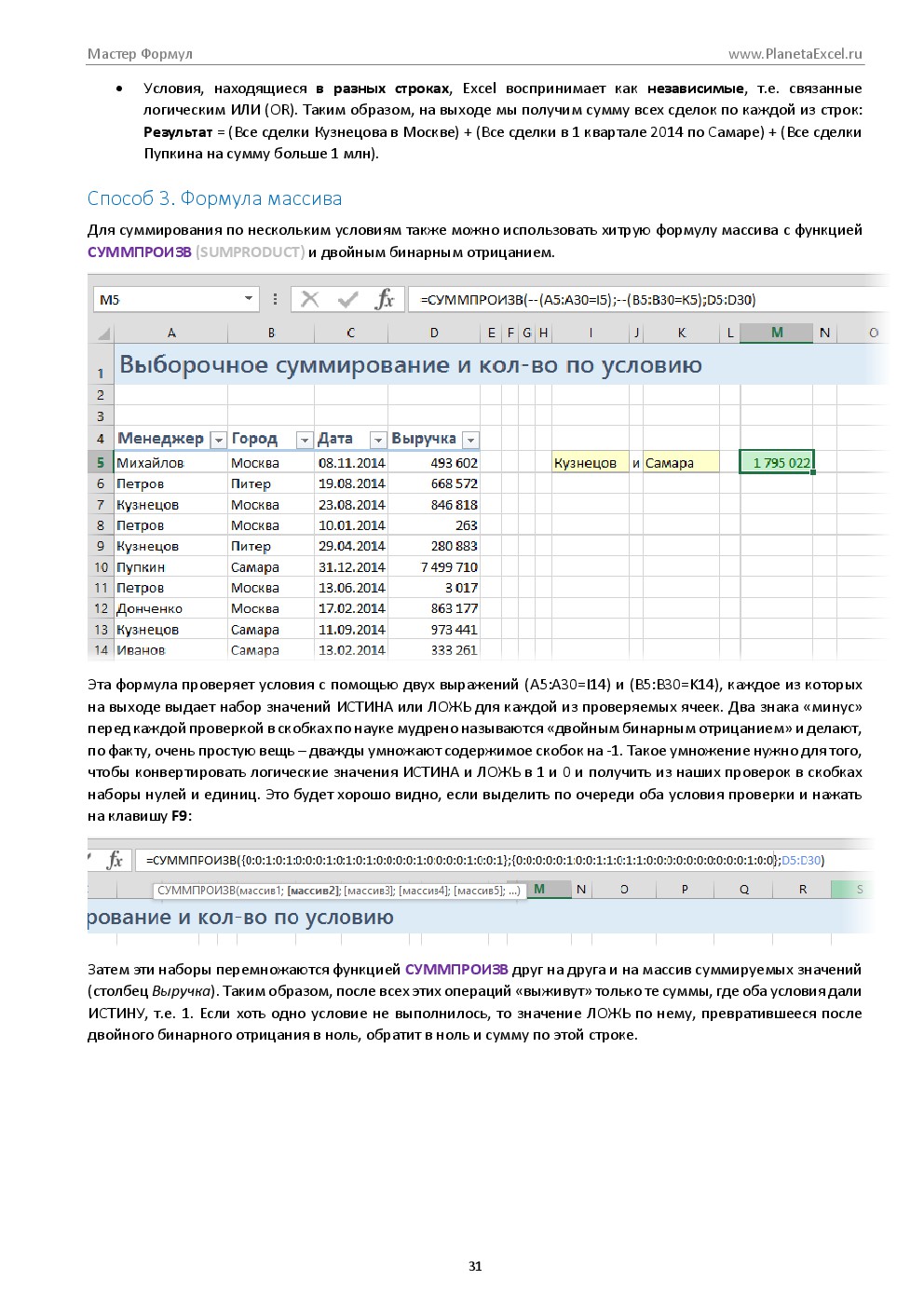
Task: Click the second formula bar with array values
Action: click(503, 860)
